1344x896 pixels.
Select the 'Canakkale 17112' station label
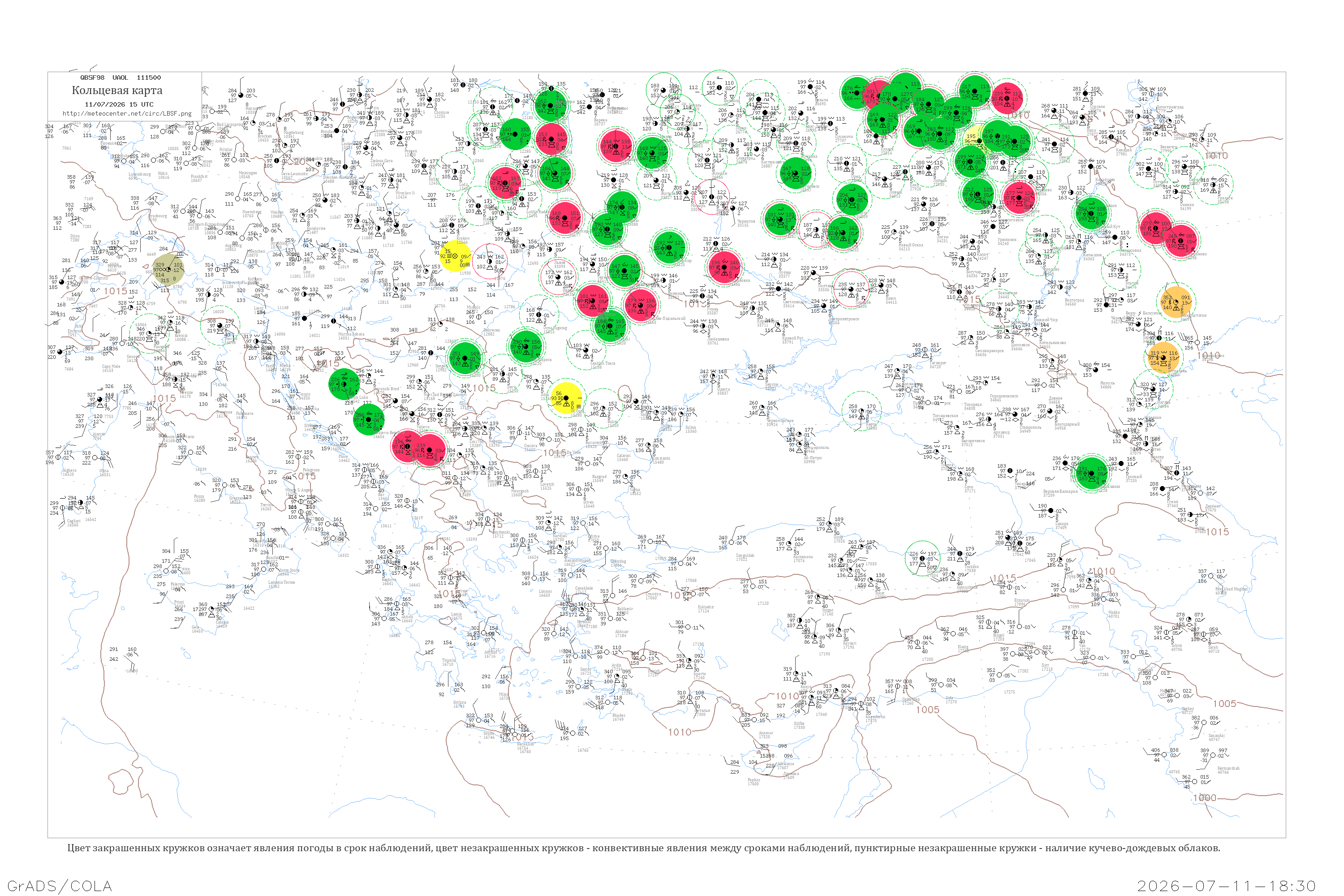click(584, 590)
